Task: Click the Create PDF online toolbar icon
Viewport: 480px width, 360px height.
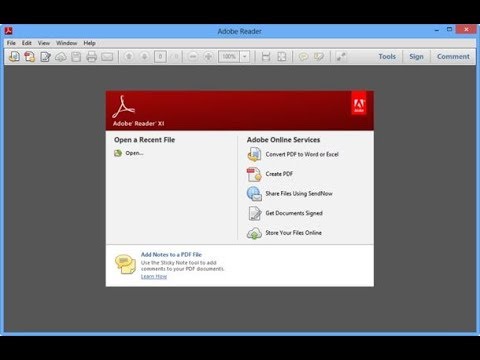Action: [x=29, y=57]
